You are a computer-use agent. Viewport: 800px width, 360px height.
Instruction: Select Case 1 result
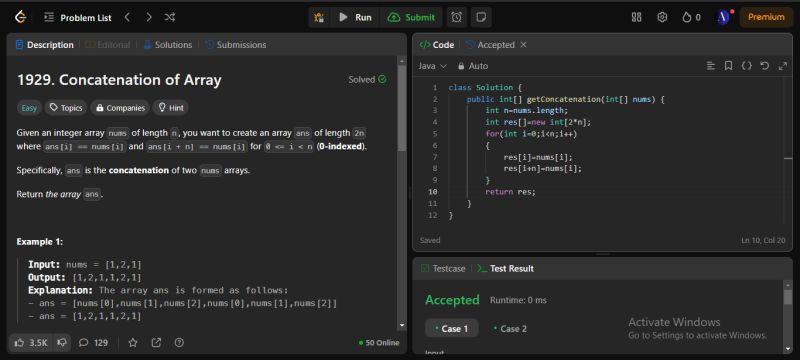(452, 328)
